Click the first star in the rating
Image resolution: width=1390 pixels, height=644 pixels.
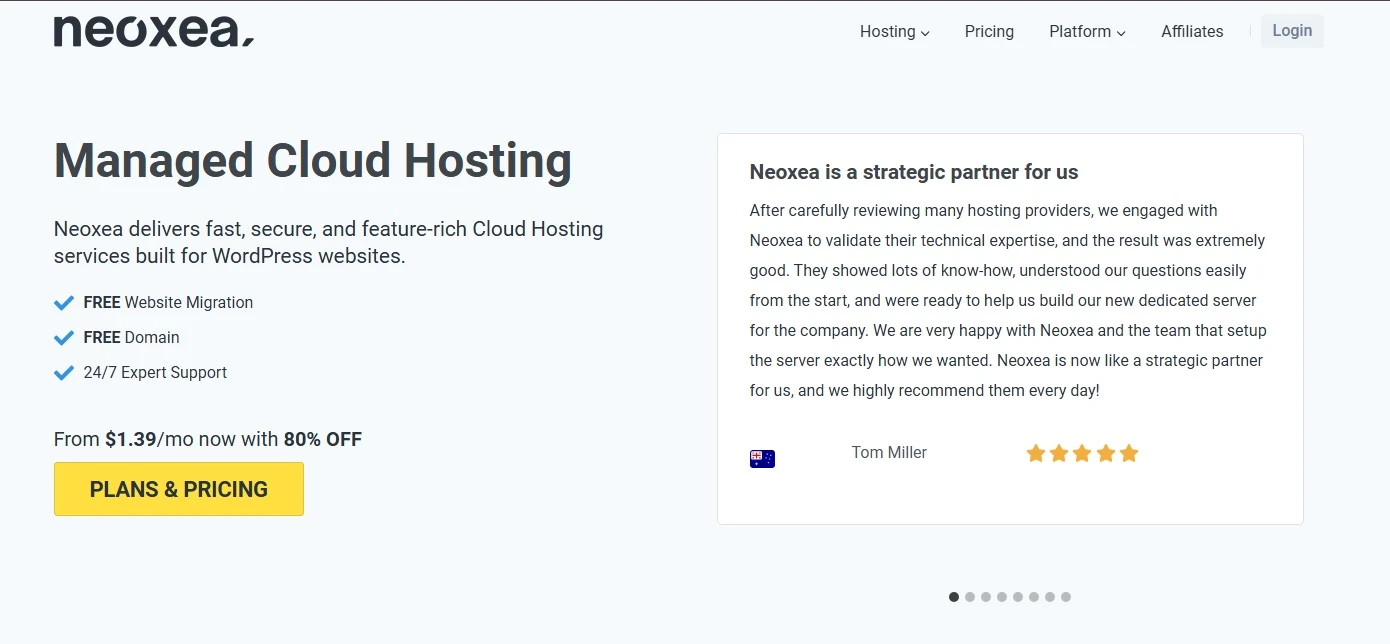tap(1036, 454)
